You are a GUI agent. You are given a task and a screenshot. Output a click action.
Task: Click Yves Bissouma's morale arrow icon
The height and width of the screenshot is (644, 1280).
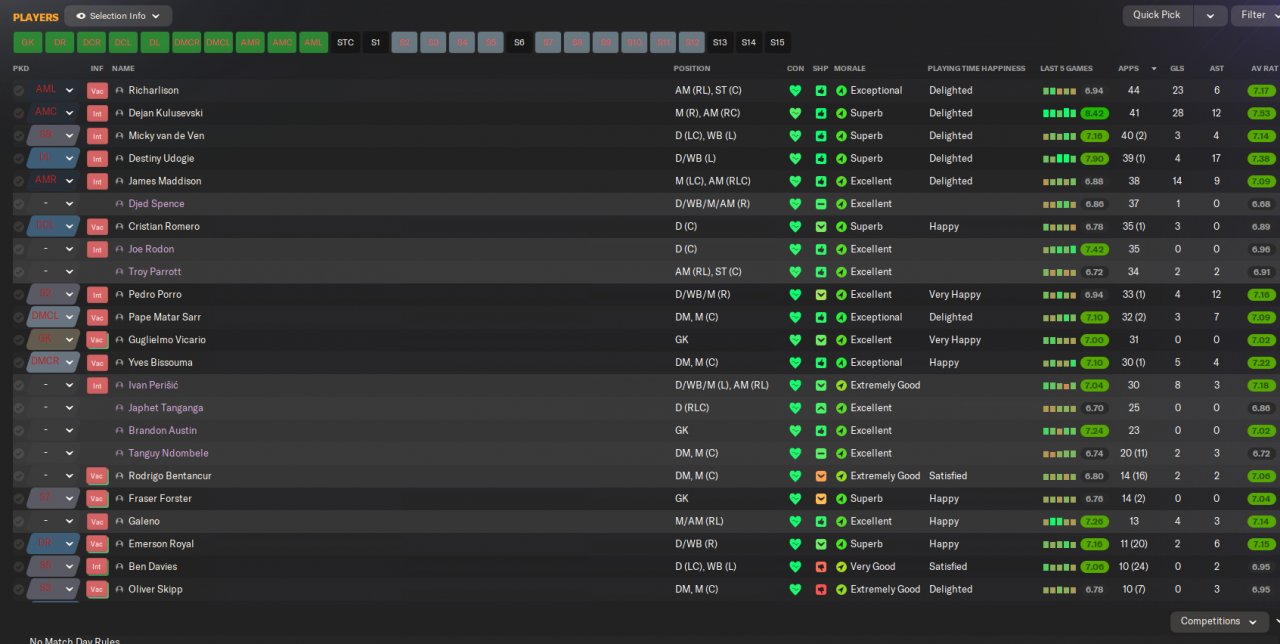[x=841, y=363]
